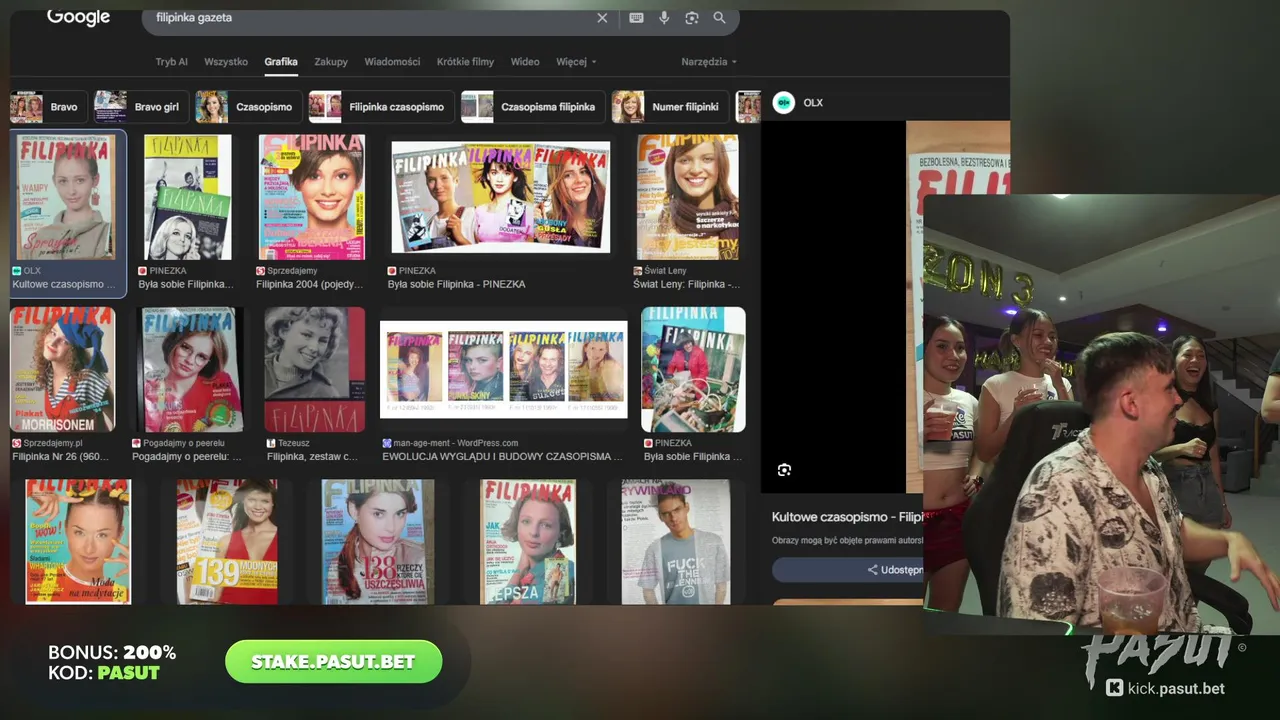
Task: Select the Czasopismo filter chip
Action: pyautogui.click(x=249, y=107)
